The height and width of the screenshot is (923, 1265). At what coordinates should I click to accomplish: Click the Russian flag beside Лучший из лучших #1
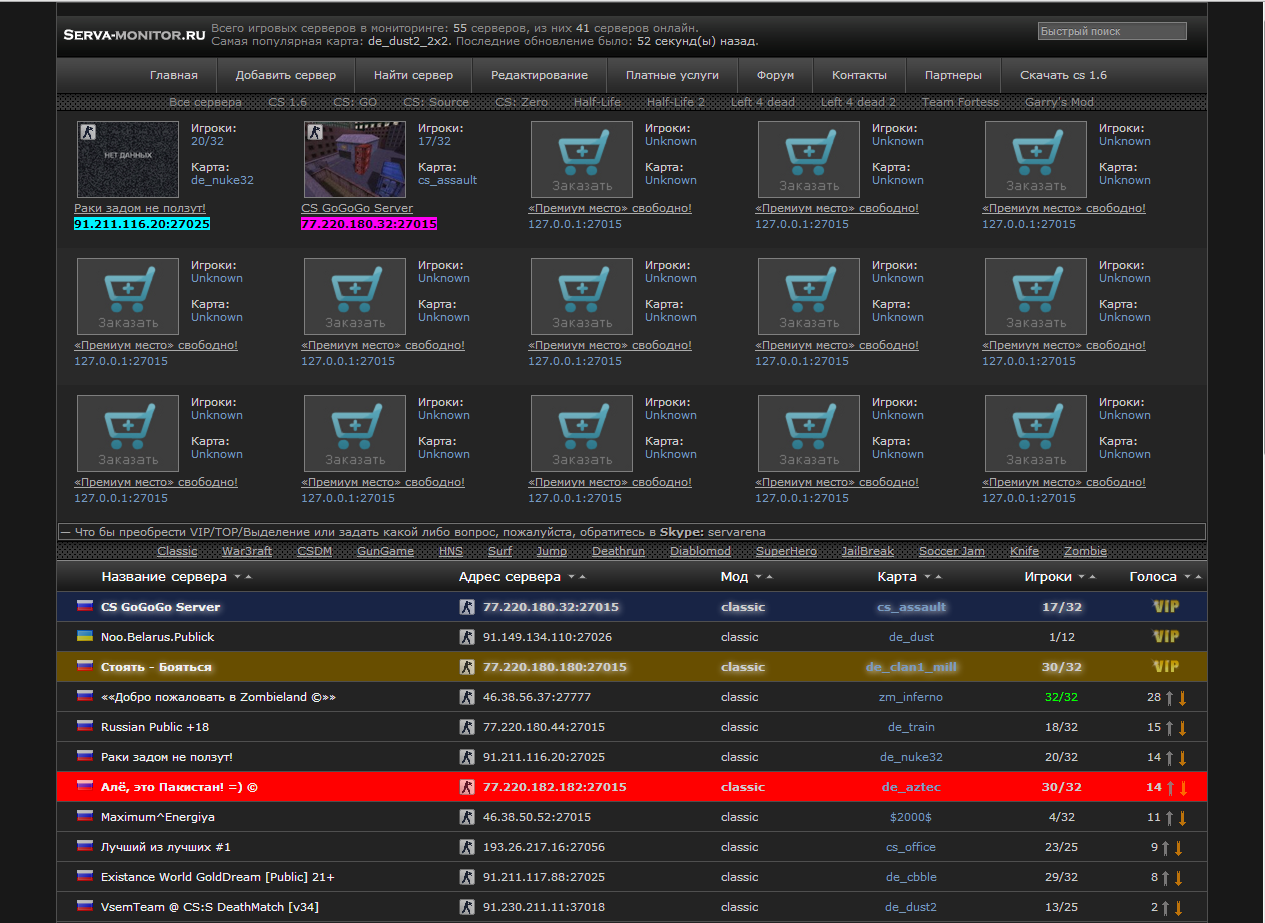tap(85, 847)
